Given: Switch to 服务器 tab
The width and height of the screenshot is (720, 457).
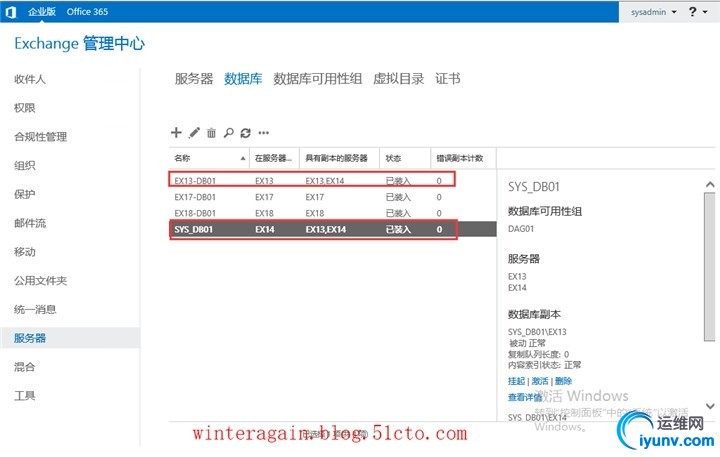Looking at the screenshot, I should point(194,79).
